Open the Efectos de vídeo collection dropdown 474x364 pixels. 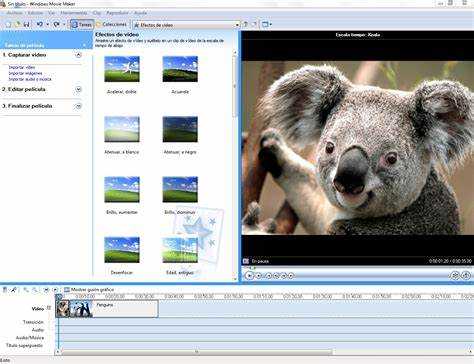tap(186, 25)
